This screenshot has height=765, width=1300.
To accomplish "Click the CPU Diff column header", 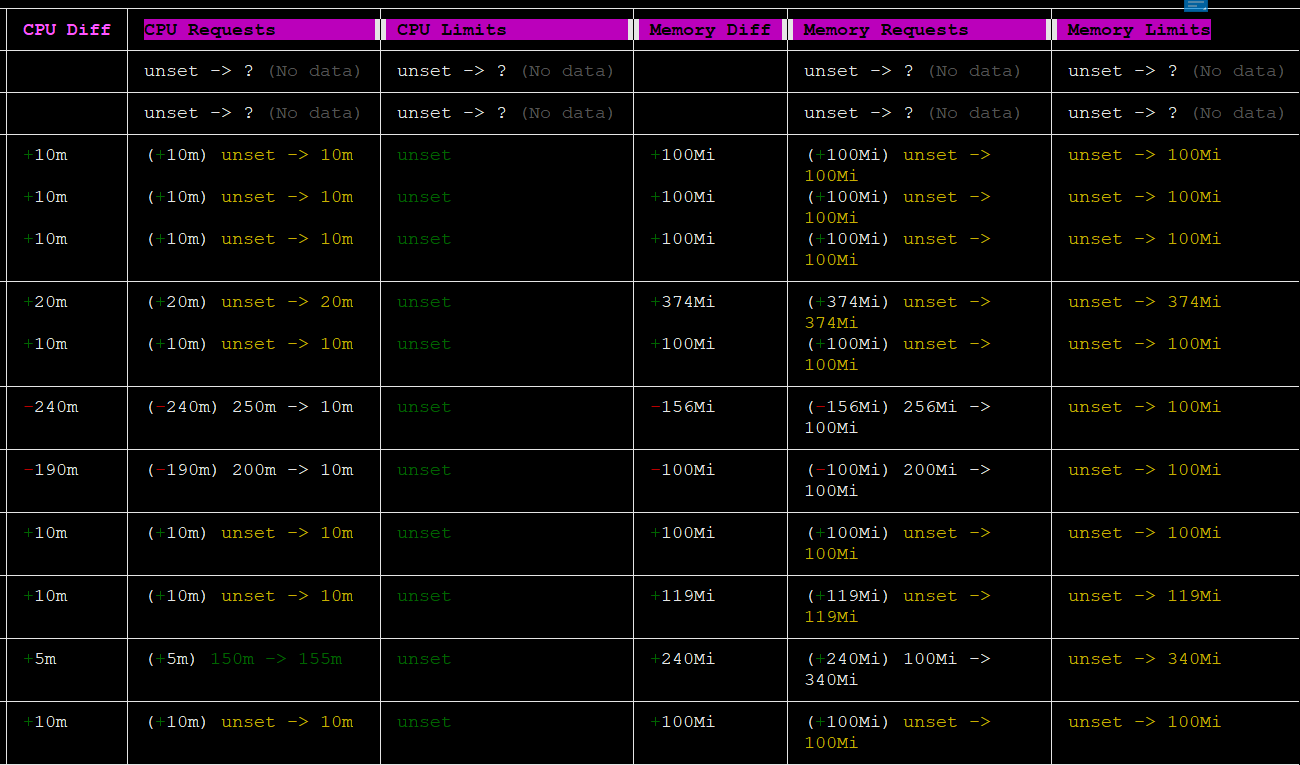I will click(x=66, y=30).
